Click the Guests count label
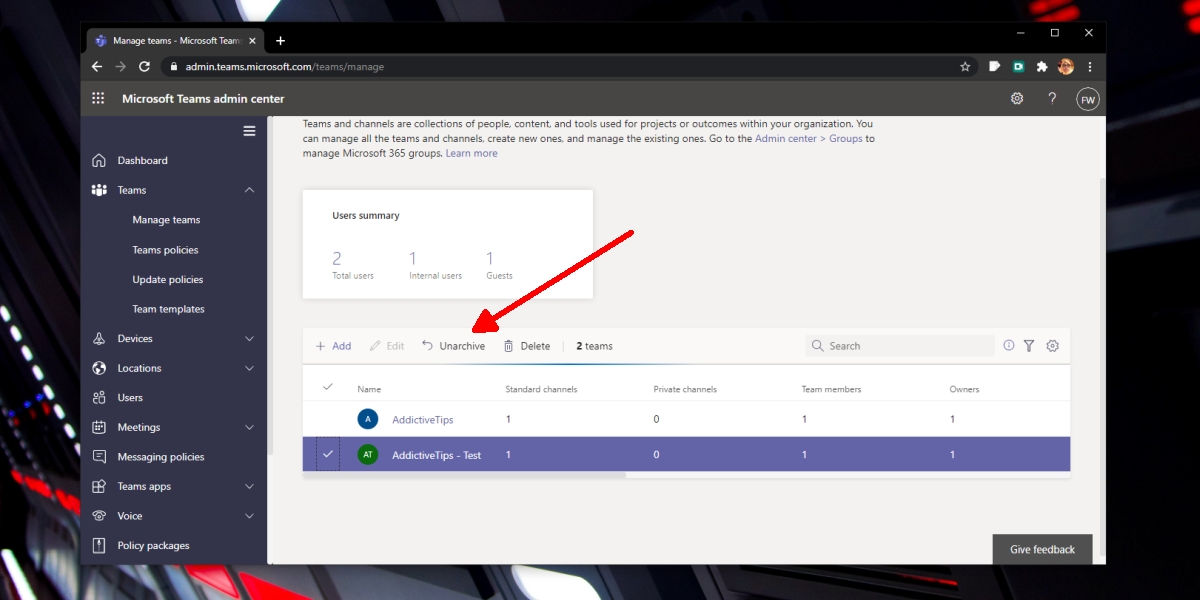 coord(499,276)
